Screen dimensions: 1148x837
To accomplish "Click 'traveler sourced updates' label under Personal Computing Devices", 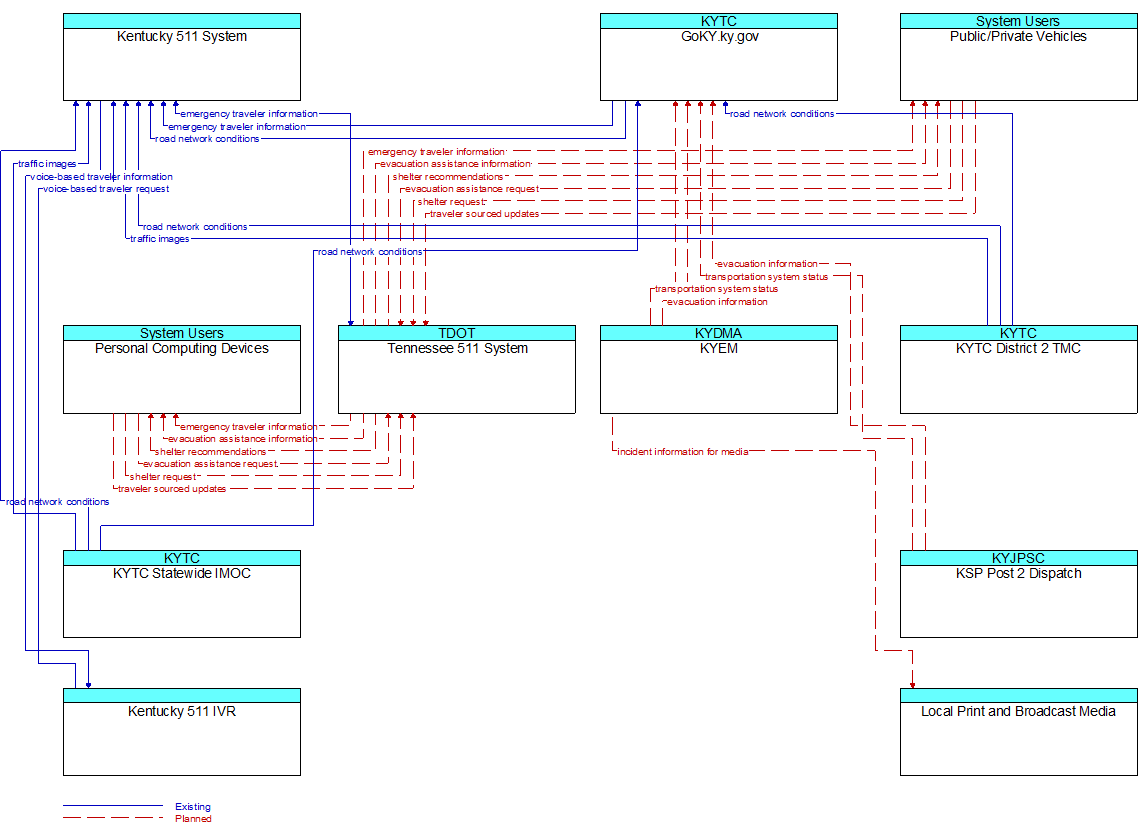I will [172, 488].
